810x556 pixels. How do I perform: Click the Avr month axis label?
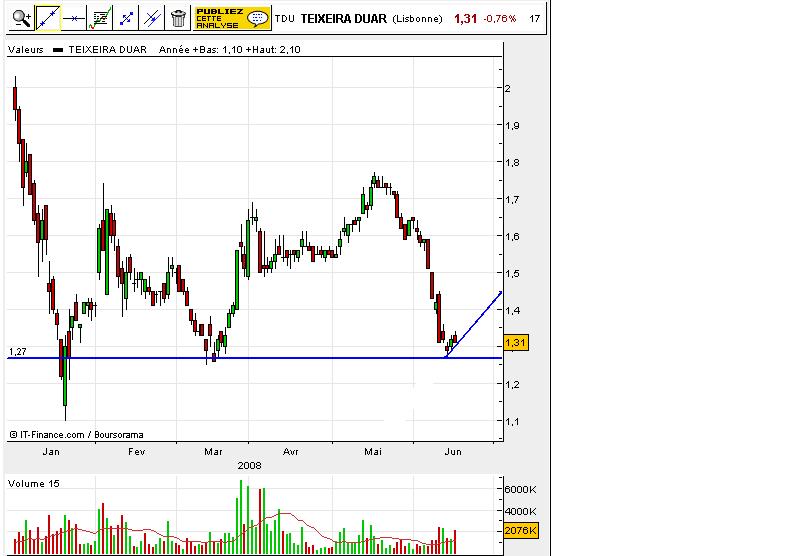coord(290,452)
